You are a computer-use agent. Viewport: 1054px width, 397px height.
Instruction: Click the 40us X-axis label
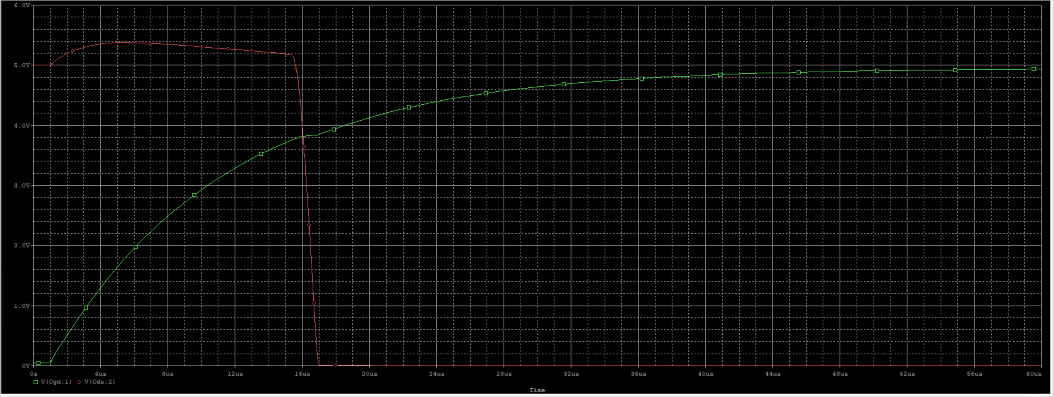coord(705,373)
